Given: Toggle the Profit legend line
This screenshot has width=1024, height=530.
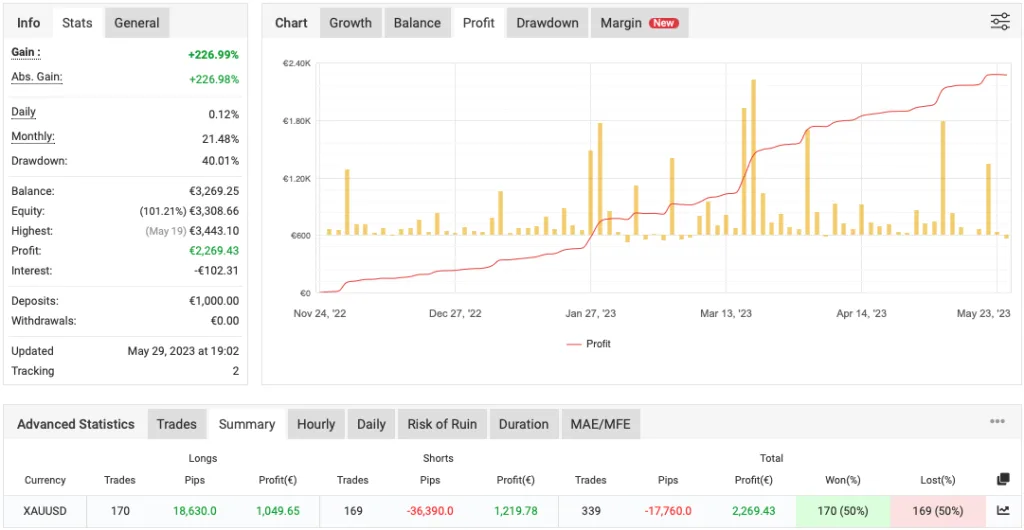Looking at the screenshot, I should point(588,343).
